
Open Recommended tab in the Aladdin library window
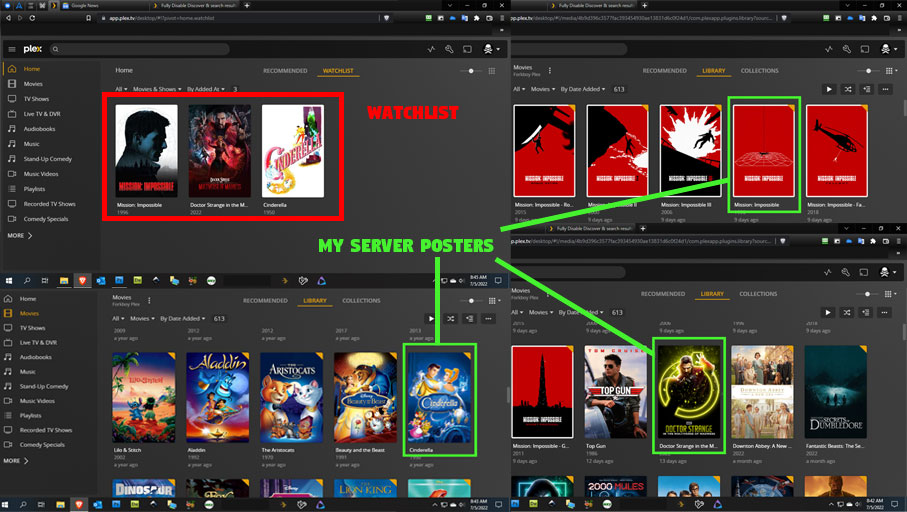pos(265,300)
